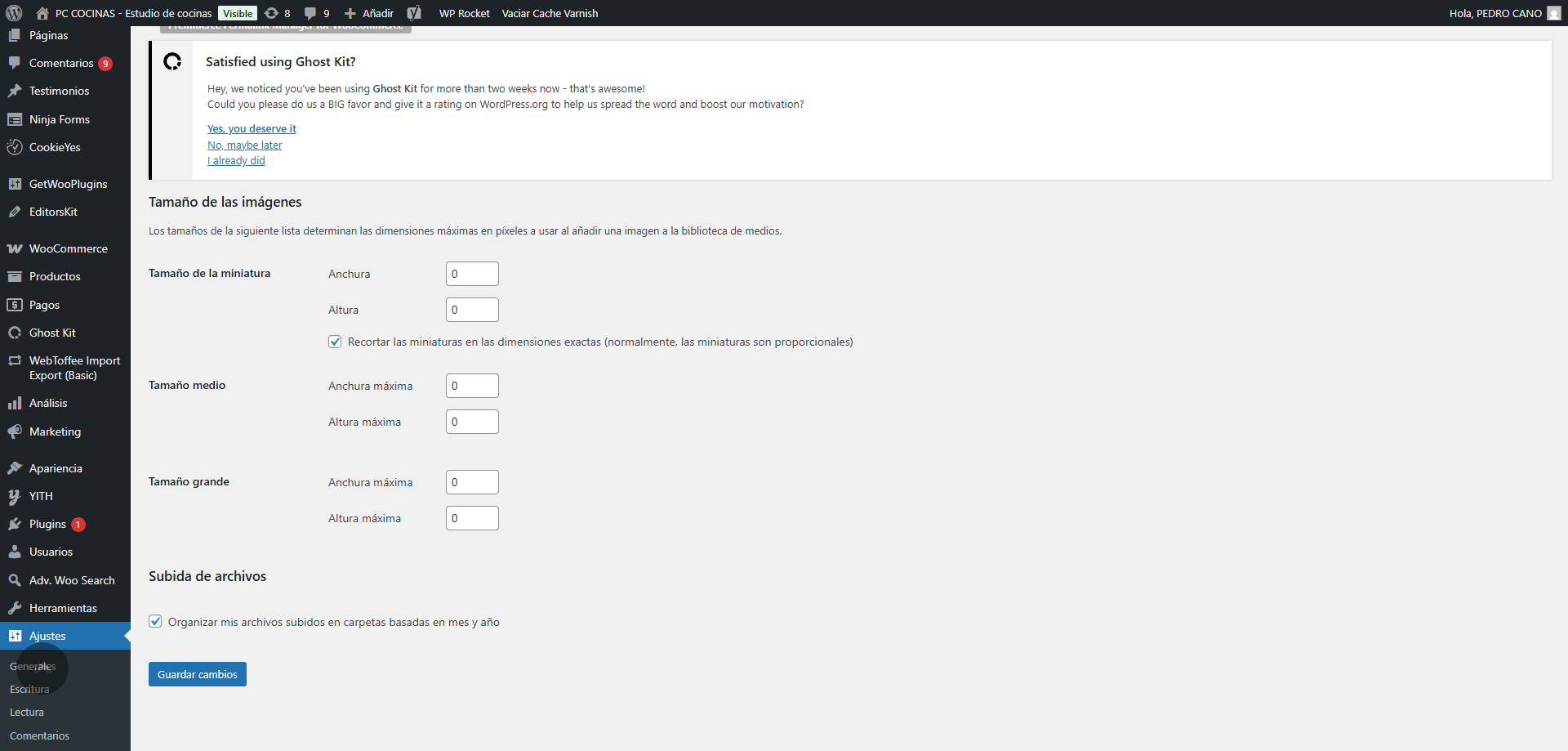Open WP Rocket admin bar menu
Image resolution: width=1568 pixels, height=751 pixels.
point(464,13)
